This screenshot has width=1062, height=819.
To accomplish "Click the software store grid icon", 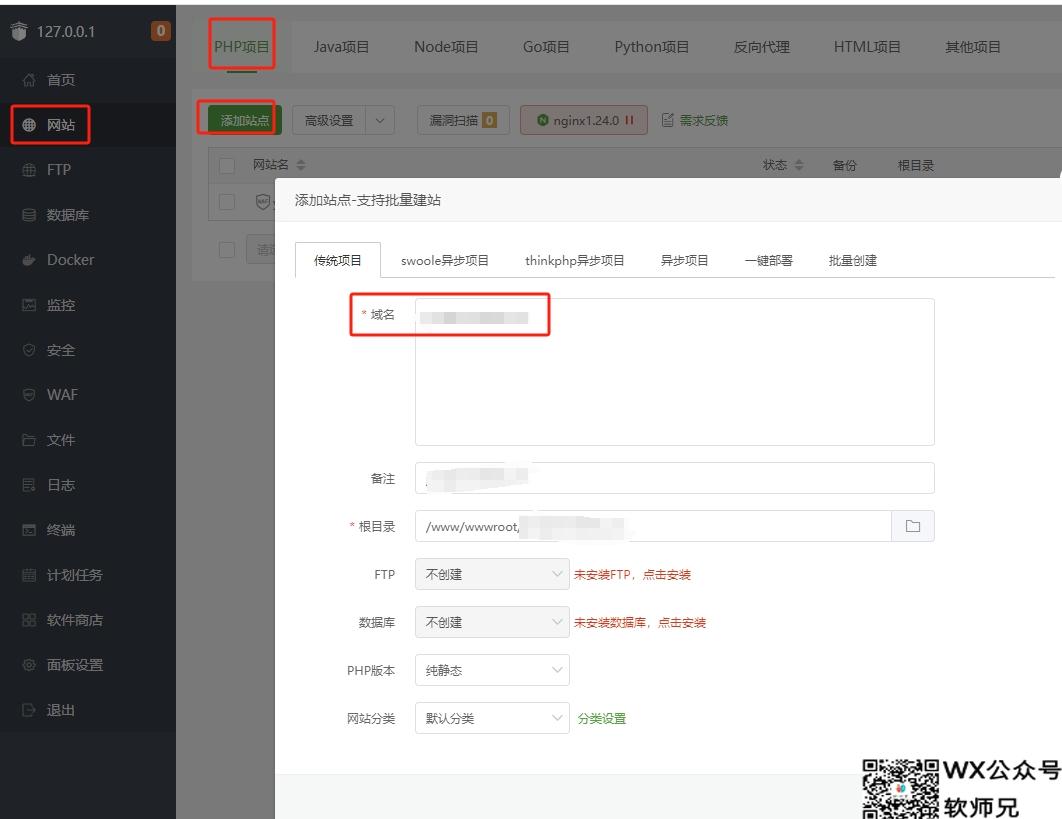I will [x=29, y=620].
